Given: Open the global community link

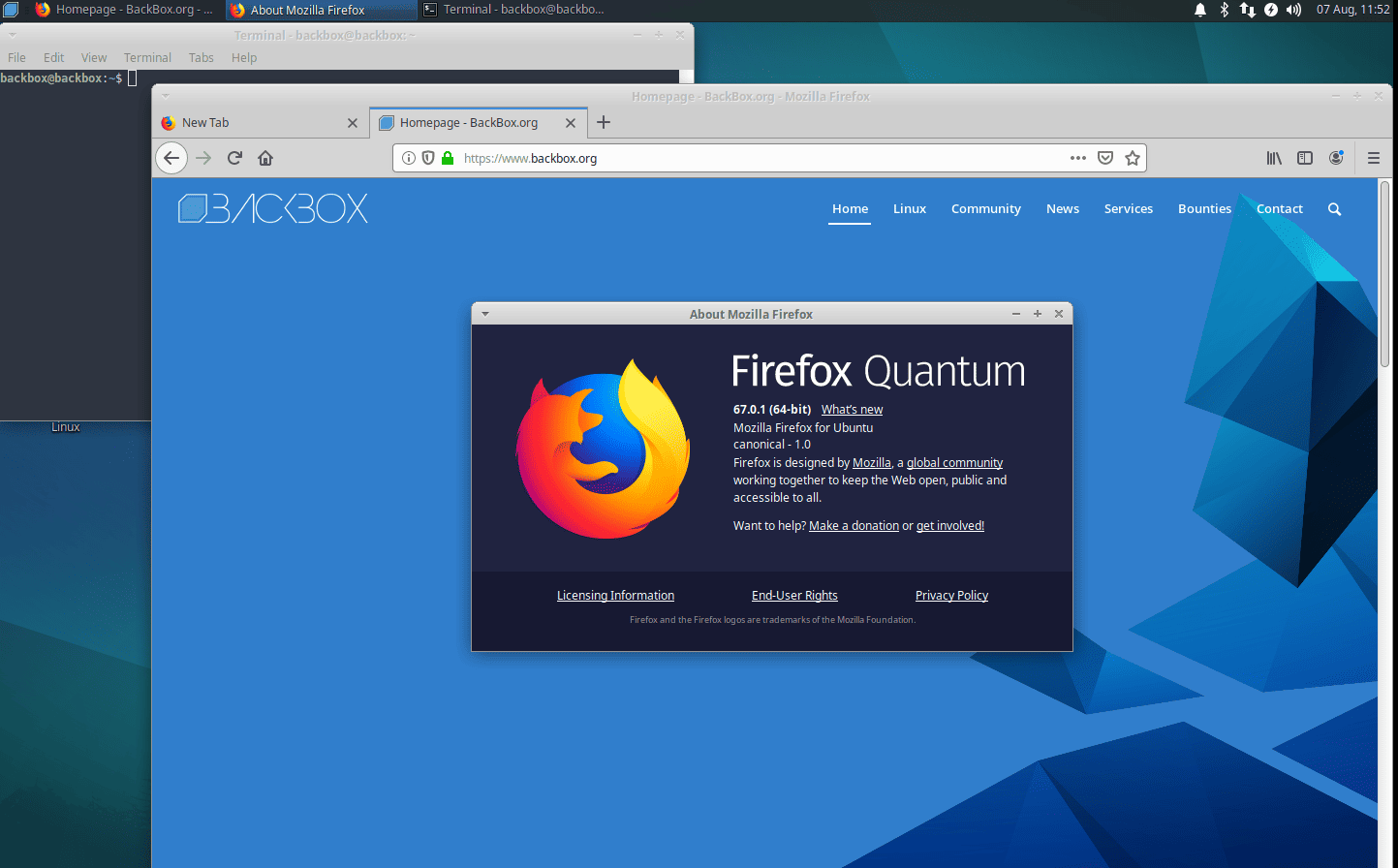Looking at the screenshot, I should tap(954, 463).
